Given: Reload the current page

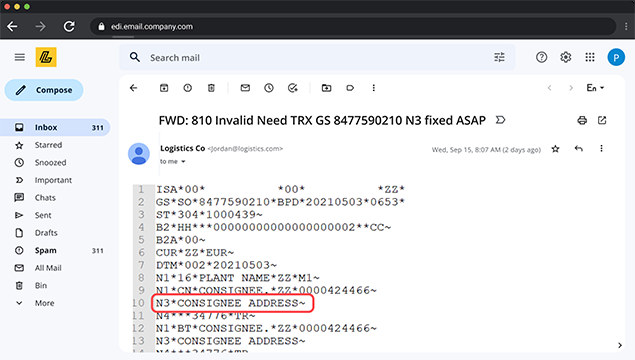Looking at the screenshot, I should (69, 26).
